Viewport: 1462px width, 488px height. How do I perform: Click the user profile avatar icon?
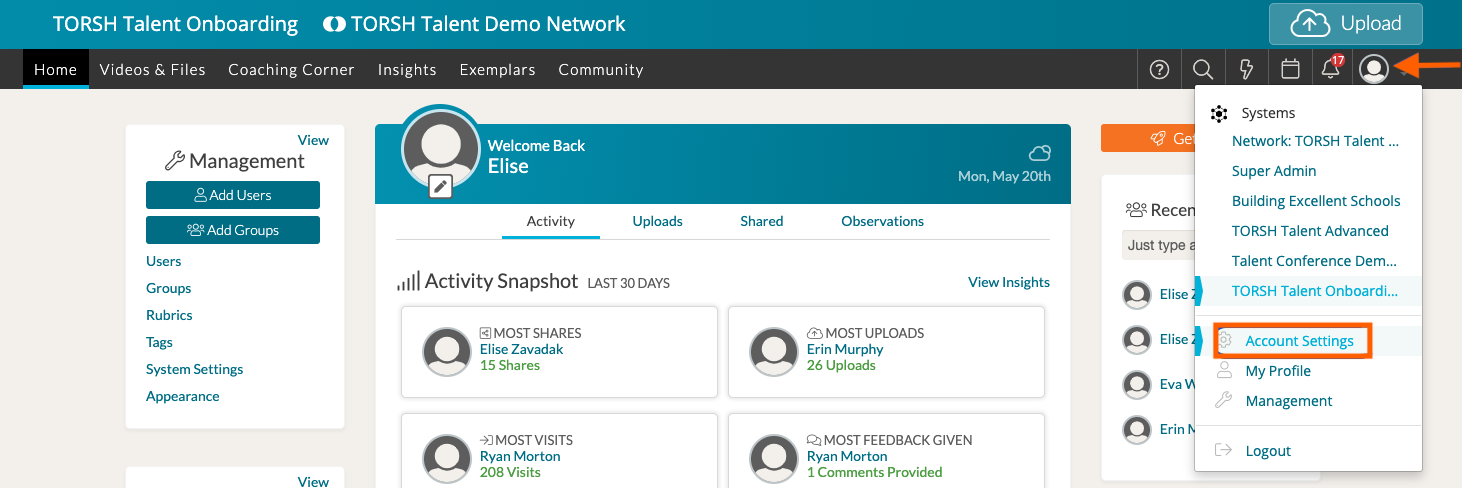point(1375,69)
